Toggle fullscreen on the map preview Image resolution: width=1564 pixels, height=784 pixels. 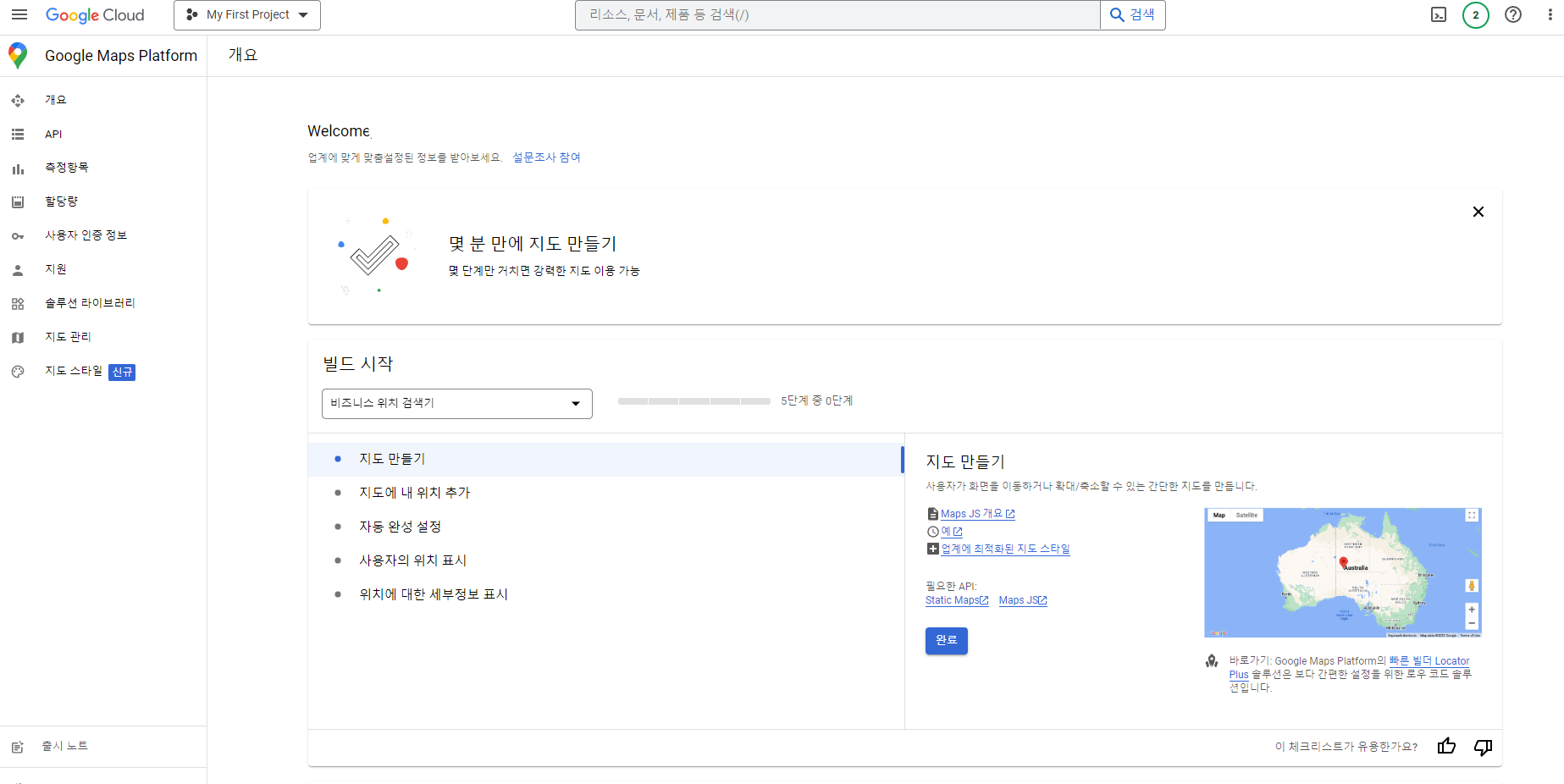pyautogui.click(x=1472, y=515)
